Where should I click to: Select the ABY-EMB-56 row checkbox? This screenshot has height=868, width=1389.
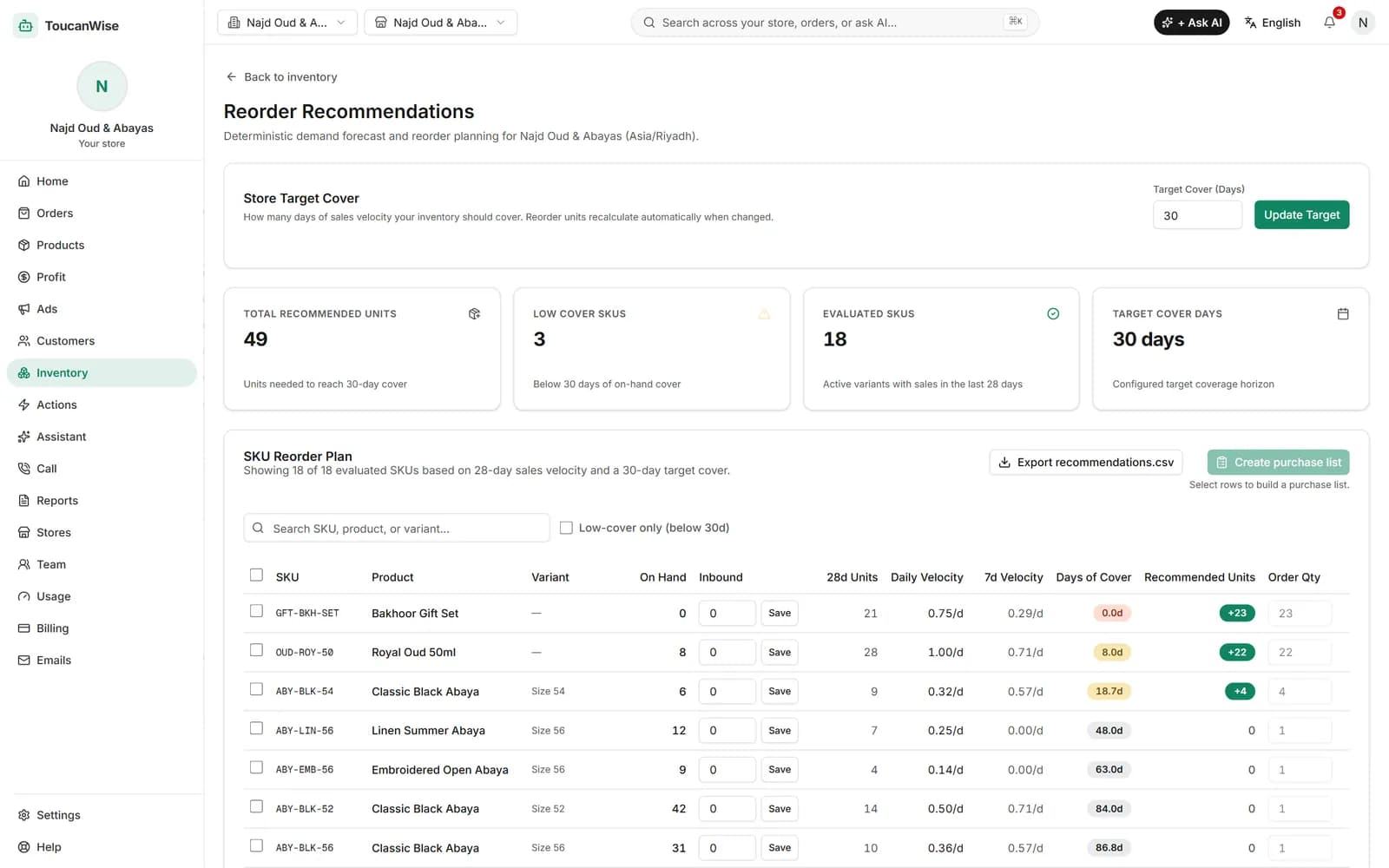click(x=256, y=767)
